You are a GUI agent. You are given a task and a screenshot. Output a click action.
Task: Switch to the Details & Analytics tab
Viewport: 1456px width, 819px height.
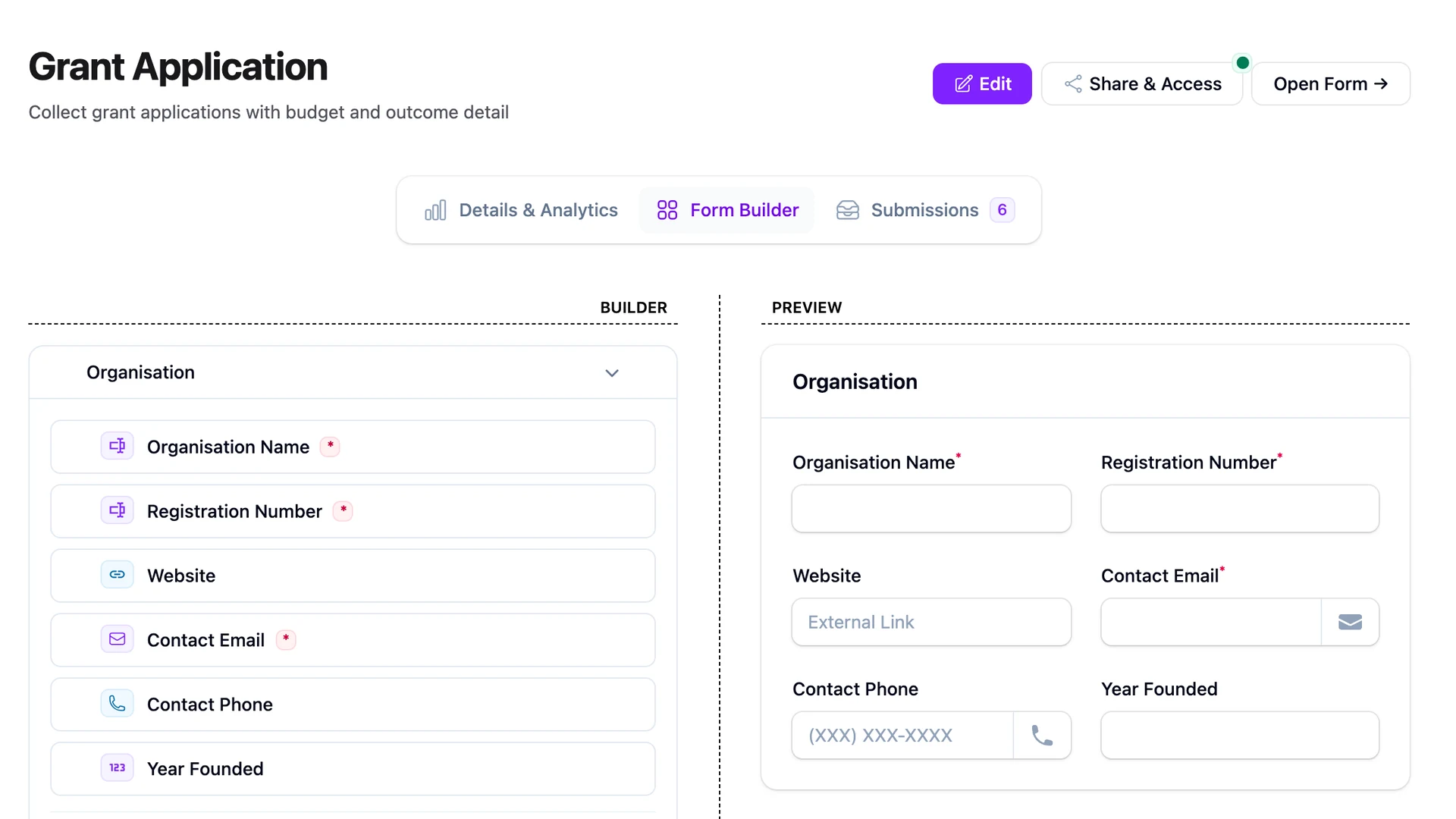[x=521, y=210]
